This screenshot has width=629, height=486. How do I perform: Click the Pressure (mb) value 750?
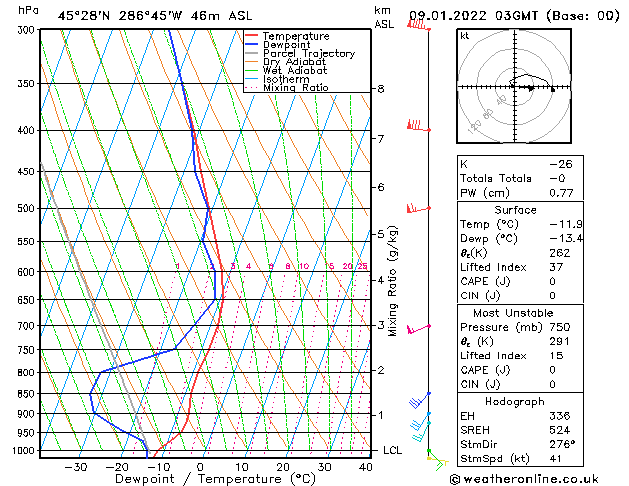click(560, 327)
